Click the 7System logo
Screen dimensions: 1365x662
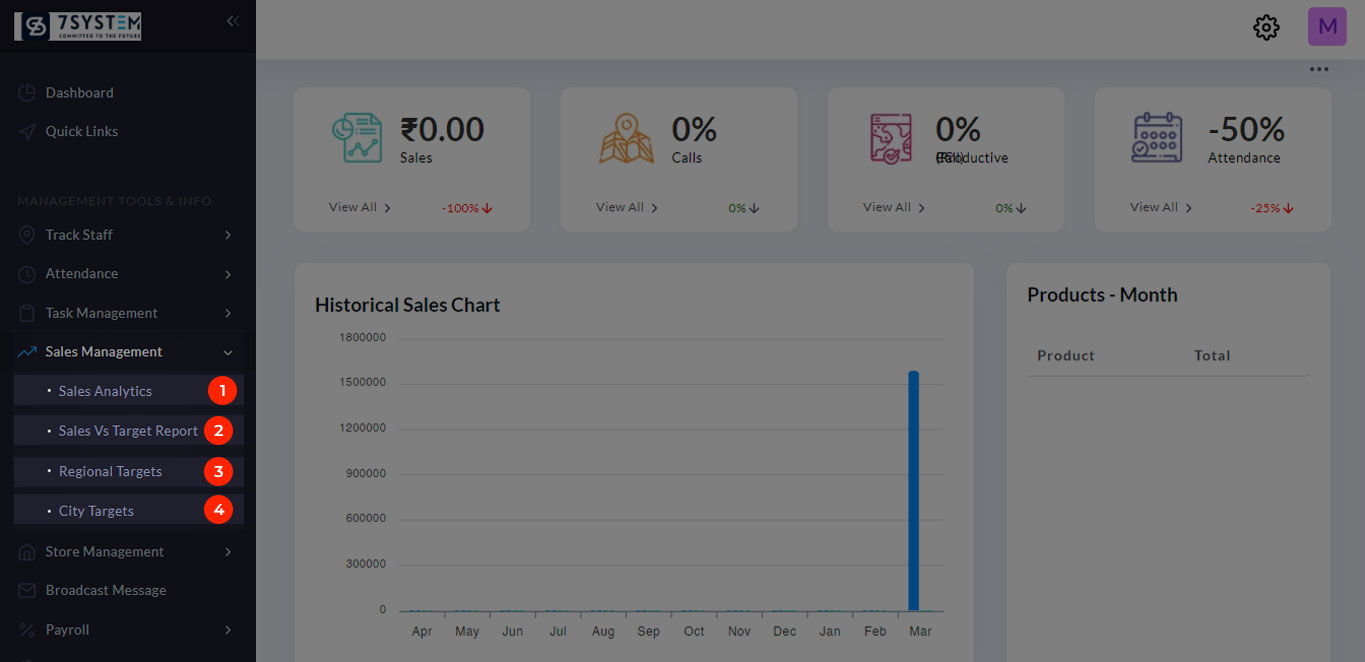click(x=78, y=26)
